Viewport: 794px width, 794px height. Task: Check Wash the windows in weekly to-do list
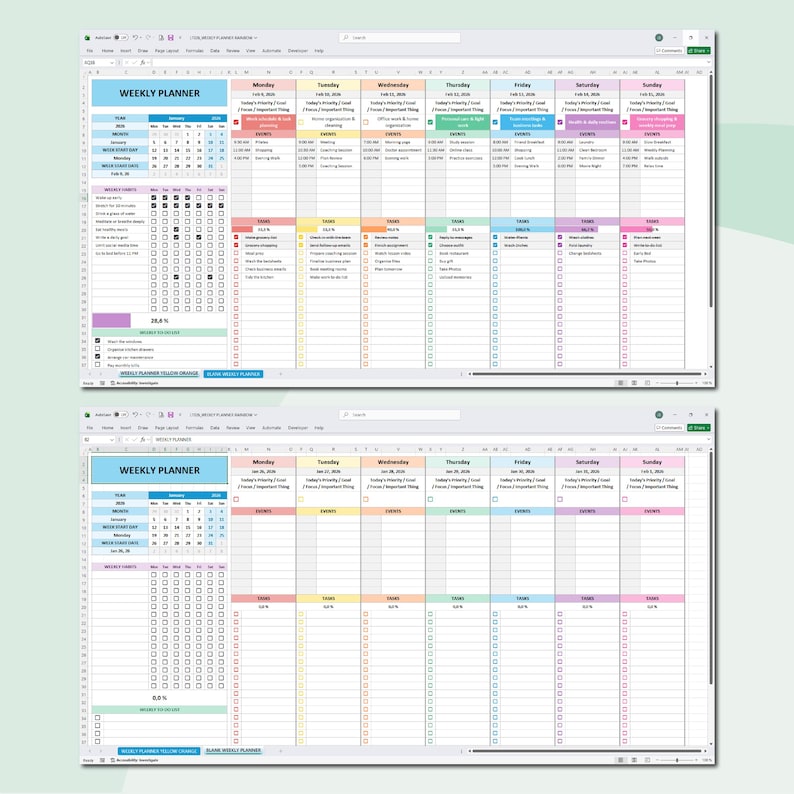pos(98,341)
